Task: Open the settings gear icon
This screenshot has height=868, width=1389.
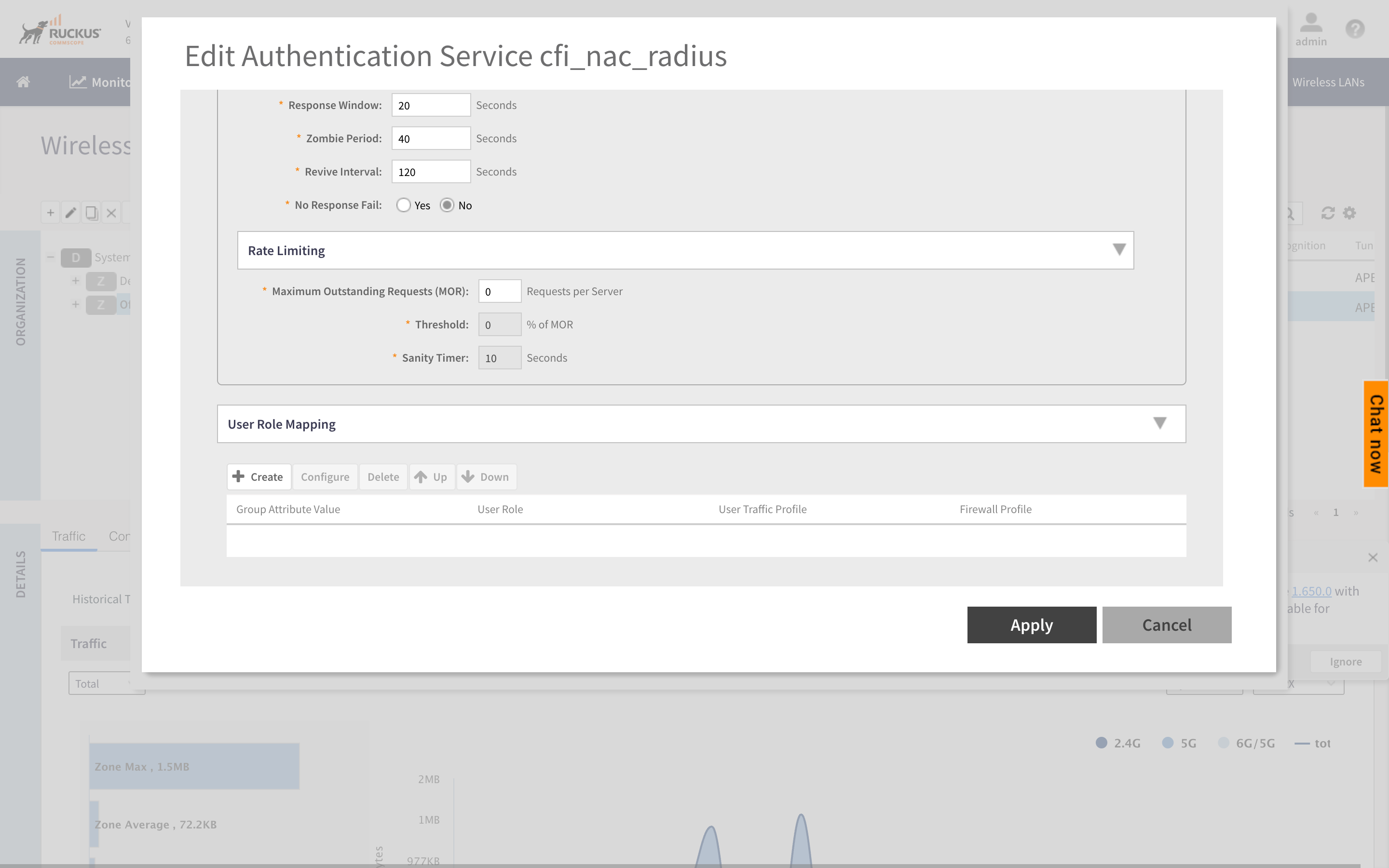Action: [1349, 213]
